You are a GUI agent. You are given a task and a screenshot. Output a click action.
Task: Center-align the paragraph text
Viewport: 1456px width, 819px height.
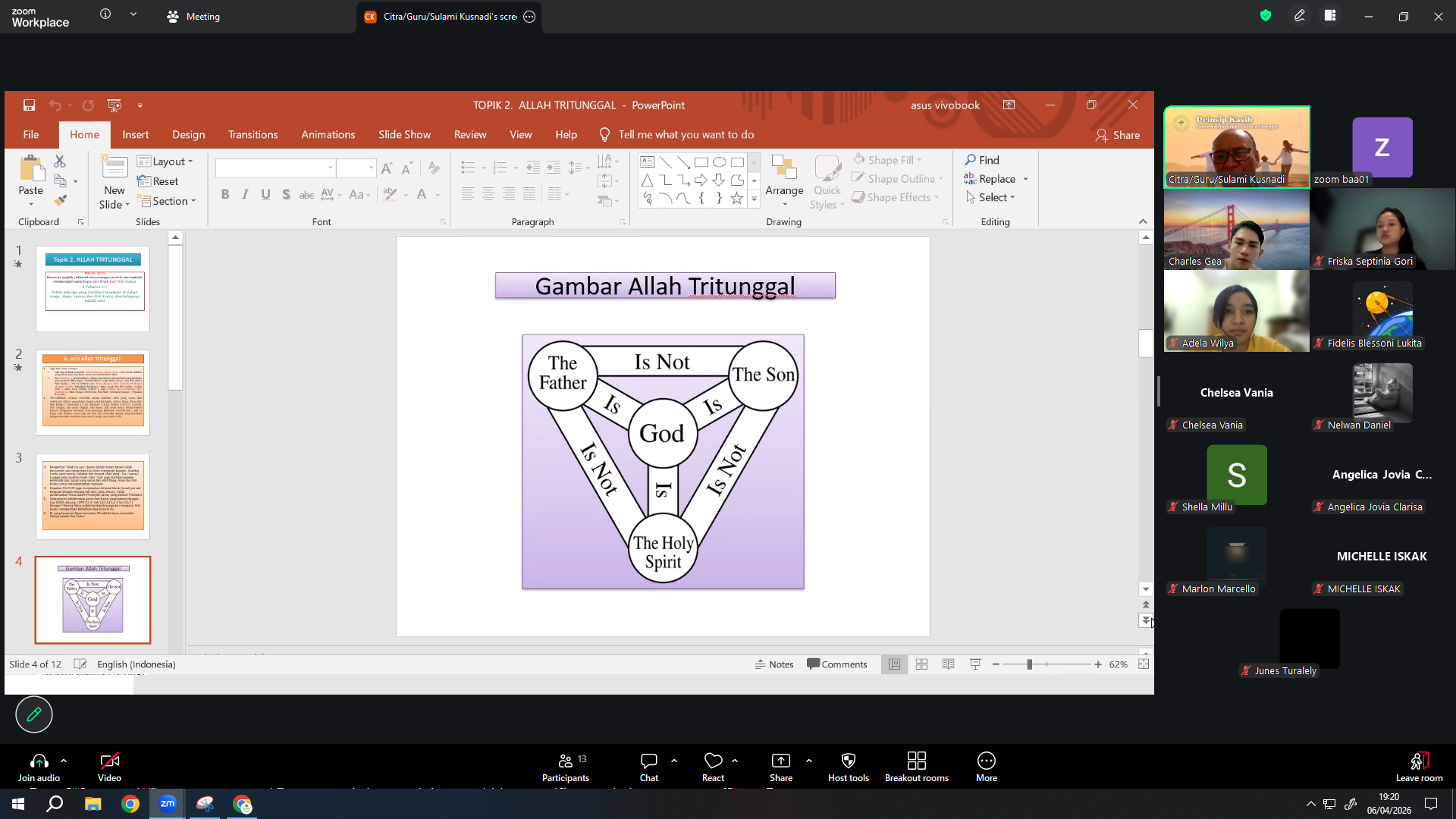tap(488, 194)
